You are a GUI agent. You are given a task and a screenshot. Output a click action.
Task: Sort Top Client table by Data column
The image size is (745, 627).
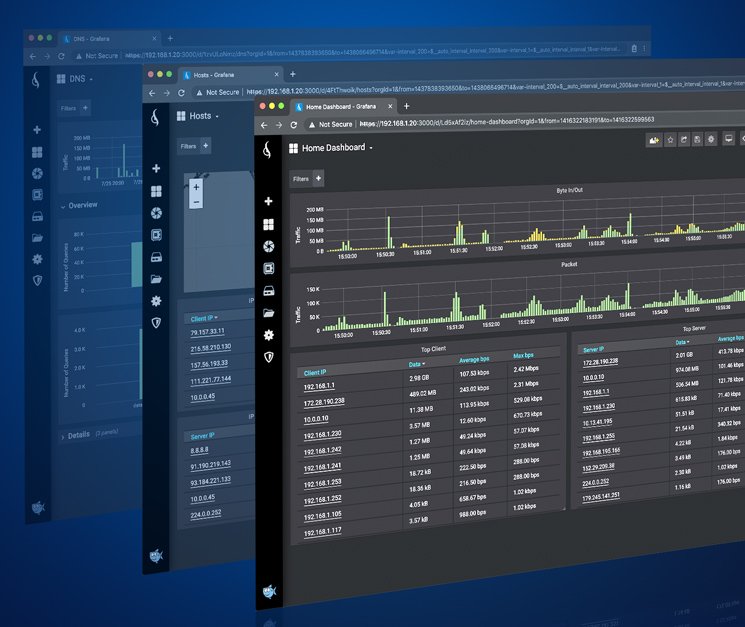[417, 364]
